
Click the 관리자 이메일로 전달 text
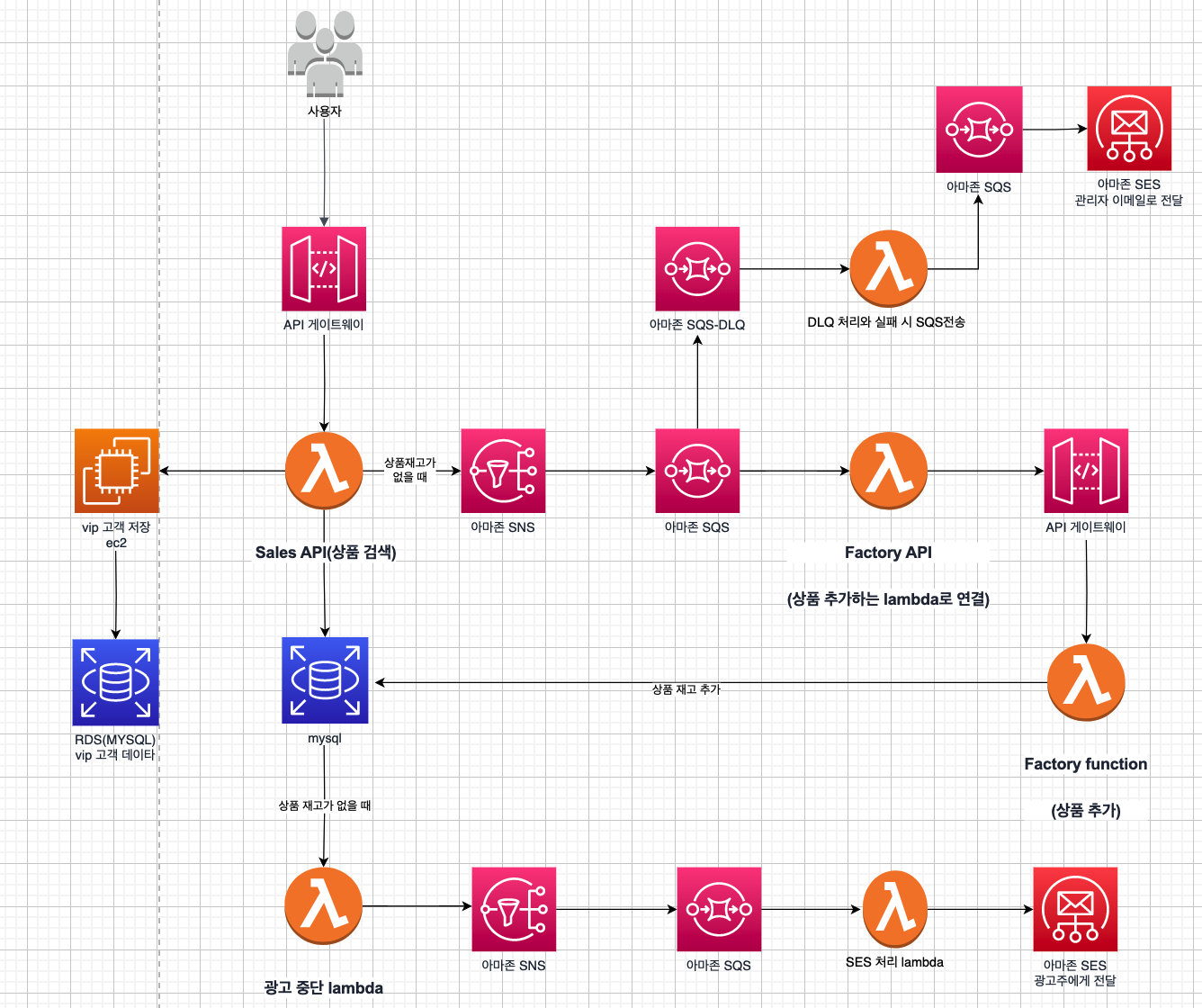click(1129, 200)
